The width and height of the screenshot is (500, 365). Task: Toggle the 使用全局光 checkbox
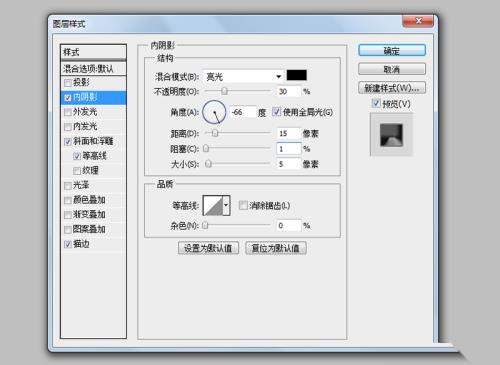tap(276, 112)
